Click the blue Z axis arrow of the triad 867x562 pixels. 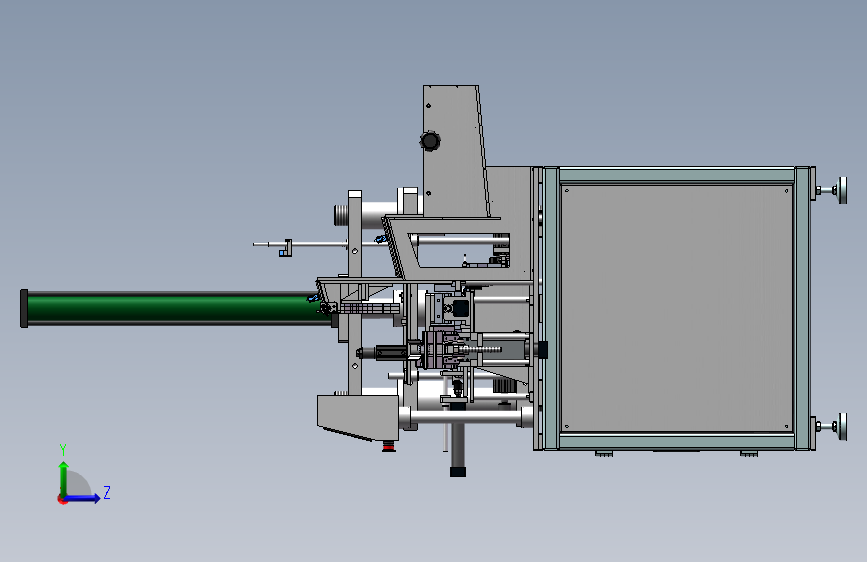coord(83,498)
